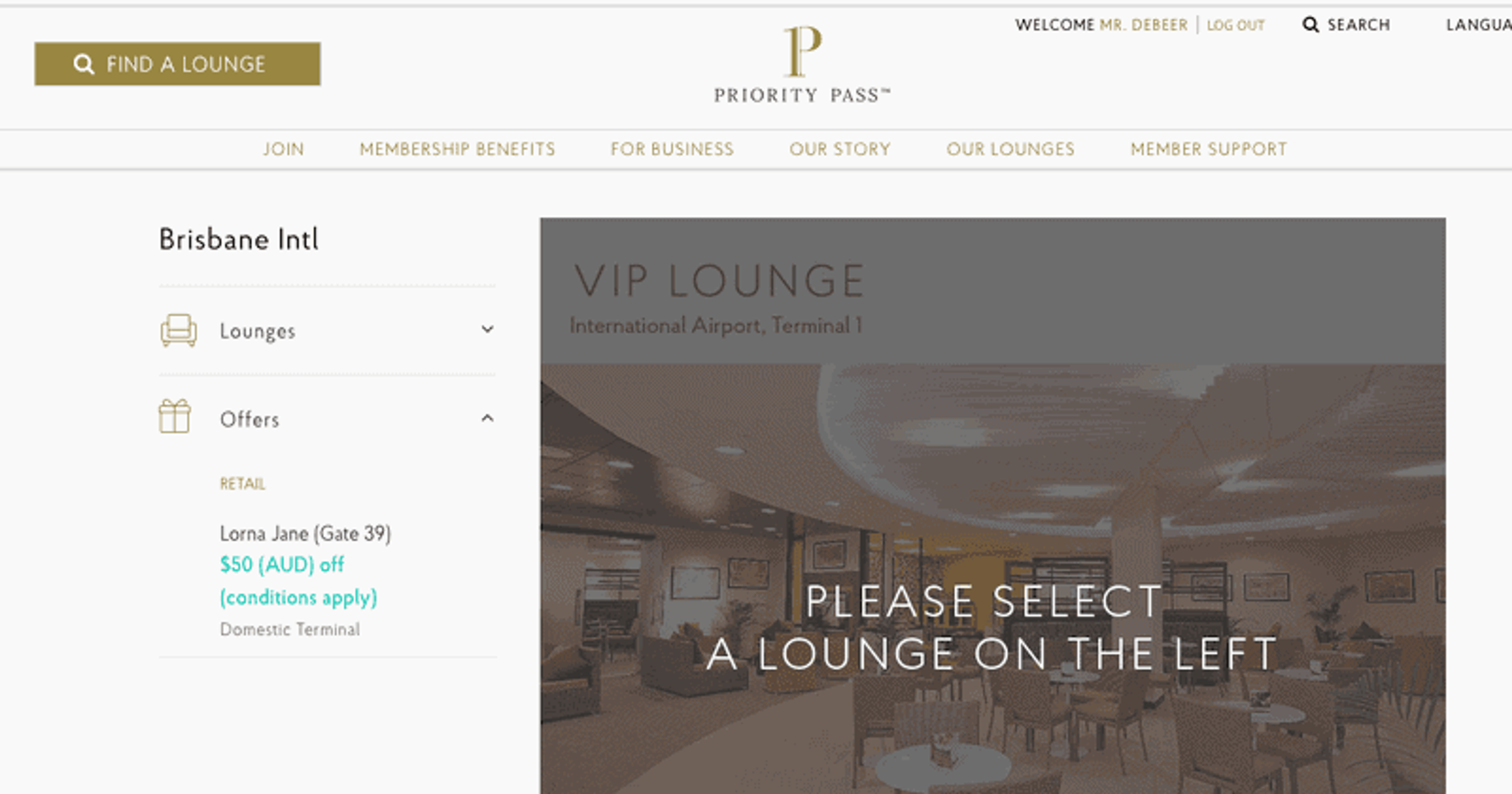Screen dimensions: 1512x794
Task: Open Our Story page
Action: click(x=840, y=149)
